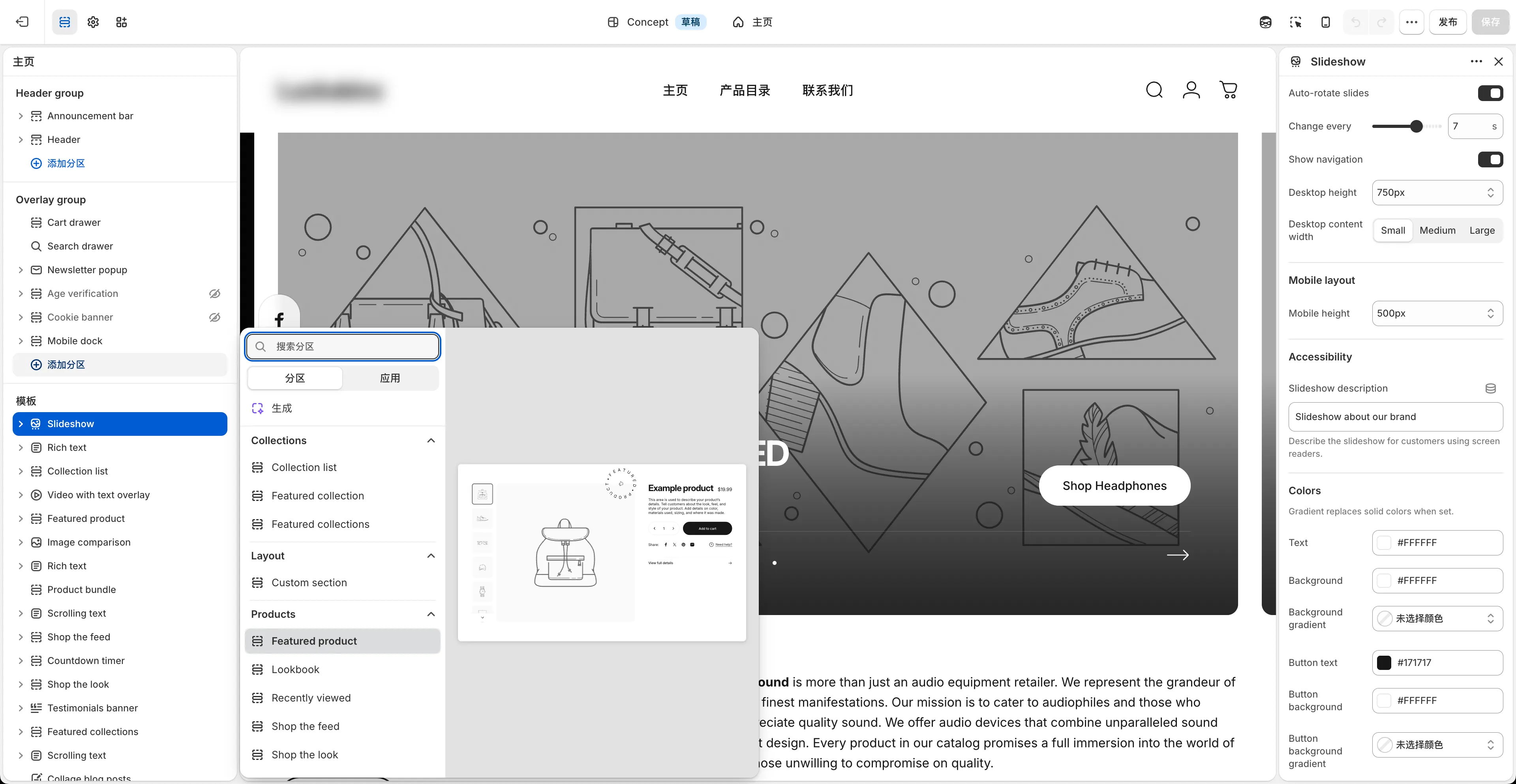Screen dimensions: 1516x784
Task: Click the 产品目录 nav link
Action: point(745,90)
